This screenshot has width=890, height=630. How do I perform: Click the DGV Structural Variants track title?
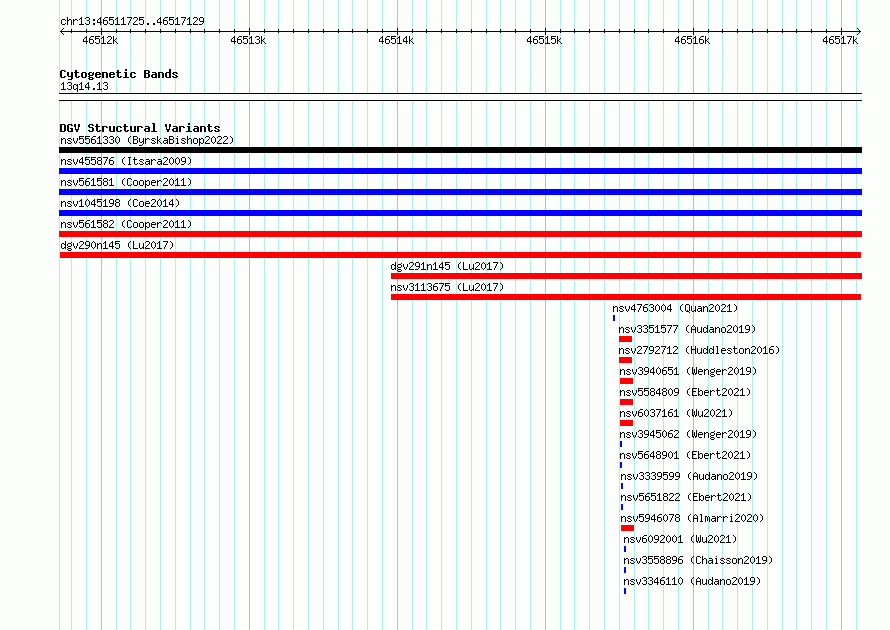point(140,128)
